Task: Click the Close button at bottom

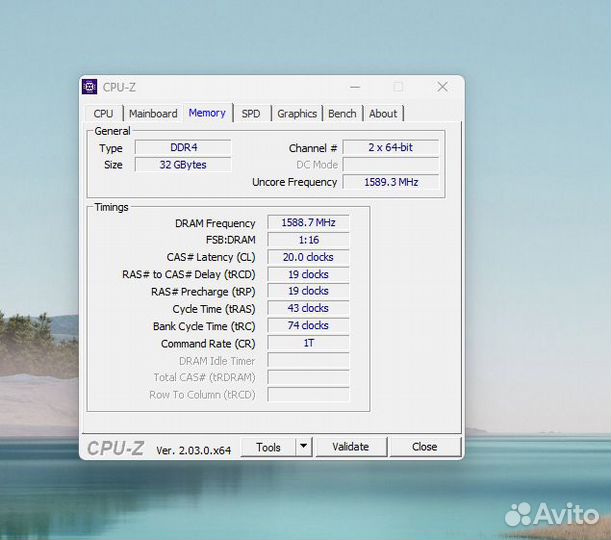Action: tap(425, 447)
